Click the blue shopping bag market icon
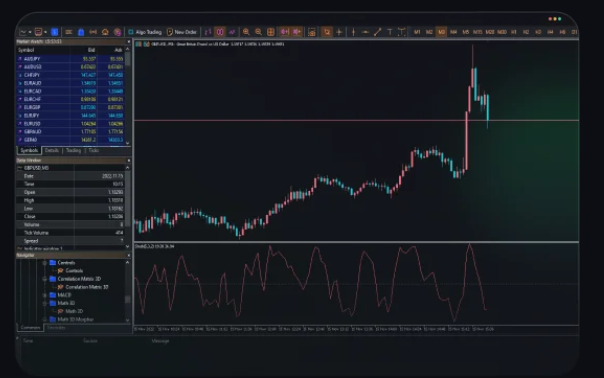The width and height of the screenshot is (604, 378). tap(81, 32)
